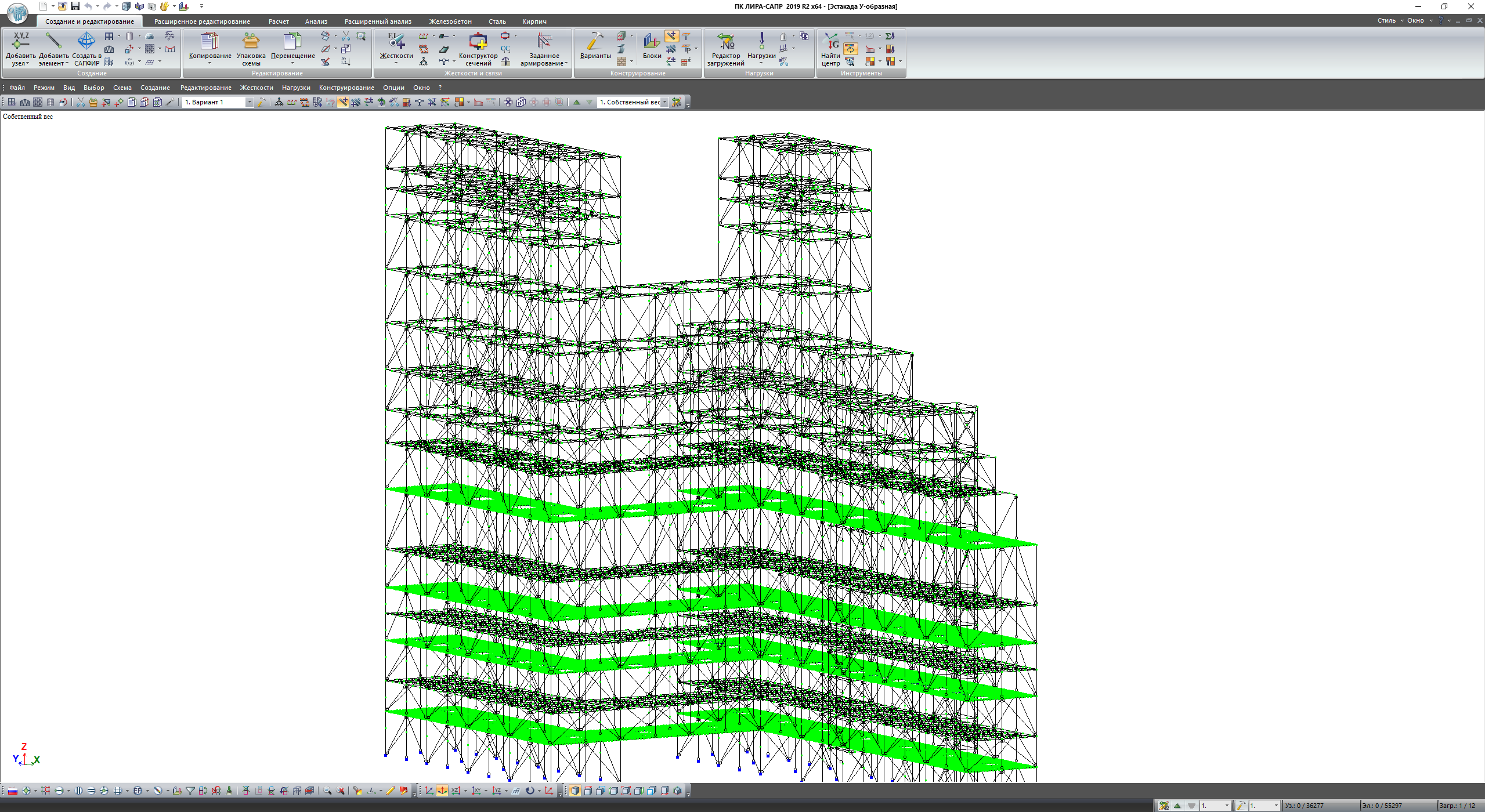Click the Создать в САПФИР icon
Viewport: 1485px width, 812px height.
click(x=86, y=41)
